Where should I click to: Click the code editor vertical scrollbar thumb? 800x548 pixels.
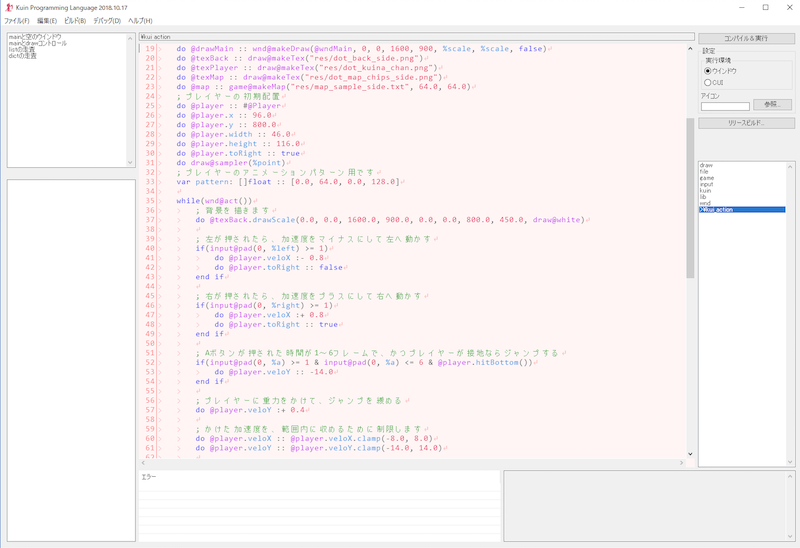click(x=690, y=198)
